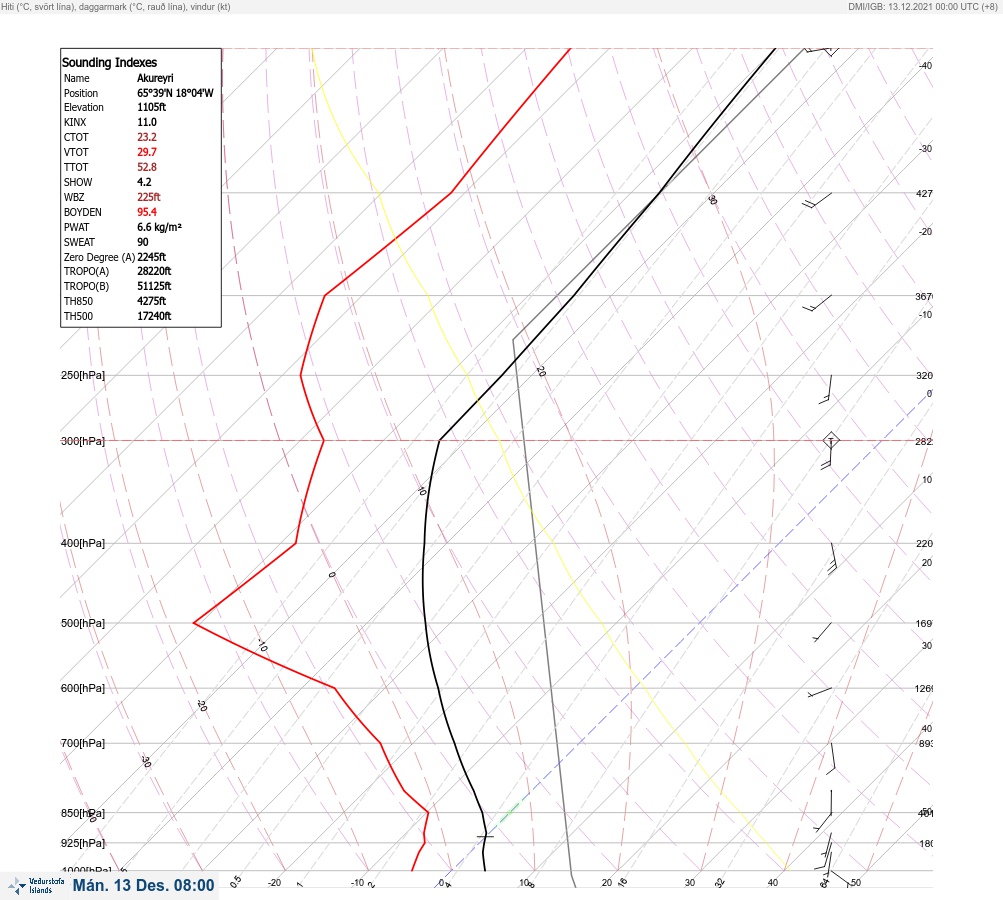
Task: Click the SHOW value '4.2'
Action: 145,182
